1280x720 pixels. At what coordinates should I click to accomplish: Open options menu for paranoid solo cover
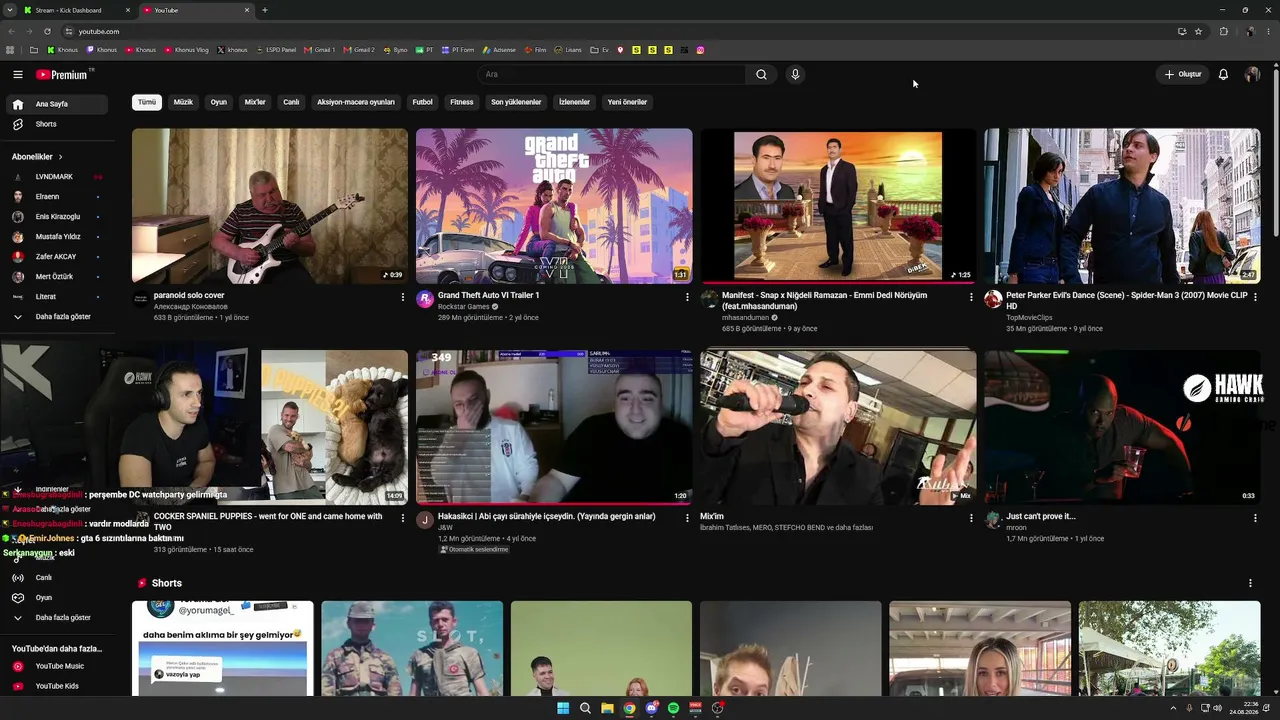(403, 297)
